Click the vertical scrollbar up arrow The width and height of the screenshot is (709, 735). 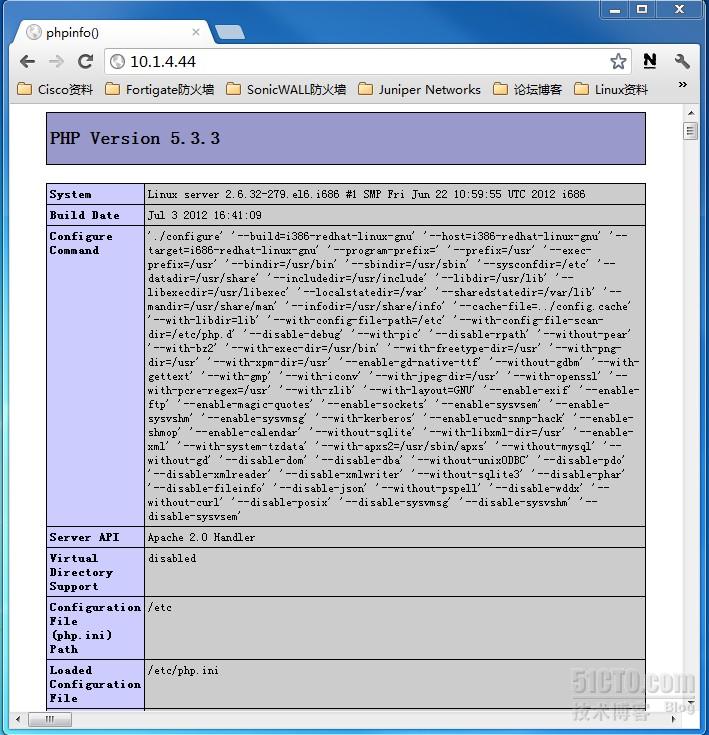[691, 112]
